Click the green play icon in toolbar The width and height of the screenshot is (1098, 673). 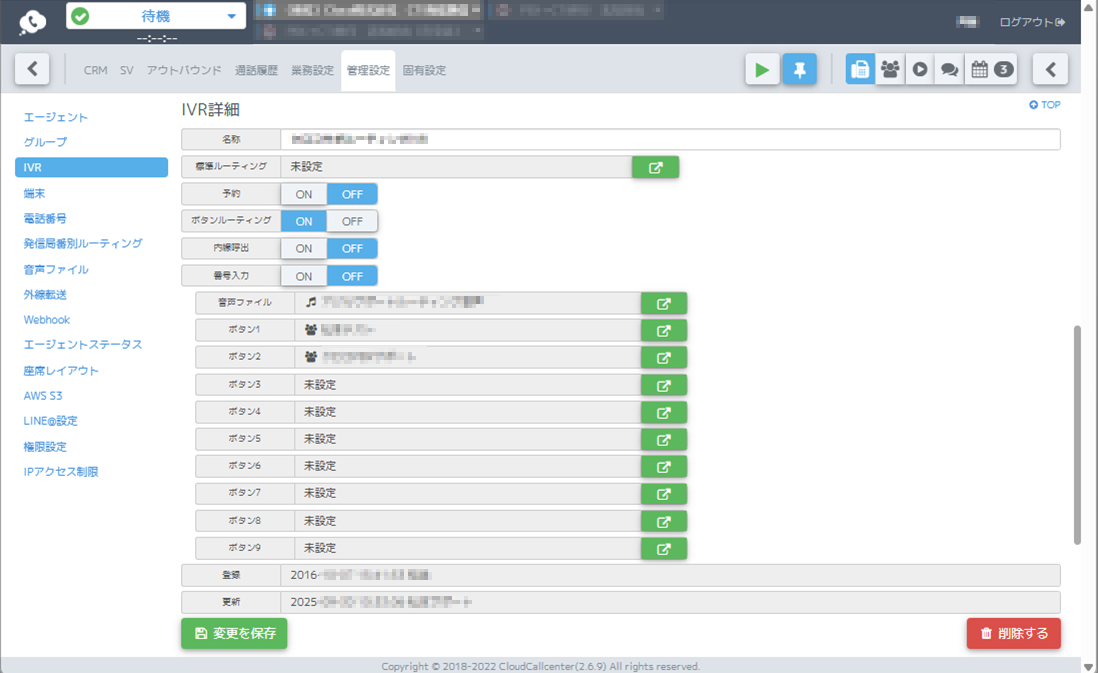(762, 70)
